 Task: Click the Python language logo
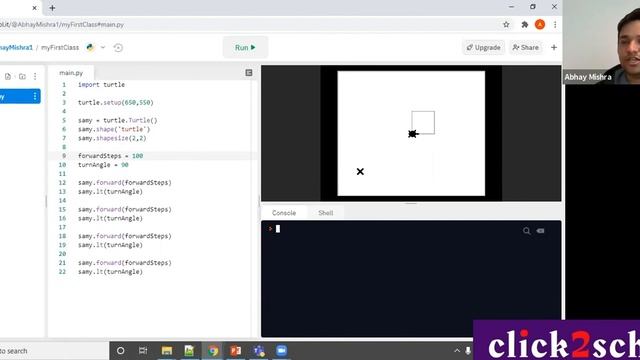(x=90, y=47)
